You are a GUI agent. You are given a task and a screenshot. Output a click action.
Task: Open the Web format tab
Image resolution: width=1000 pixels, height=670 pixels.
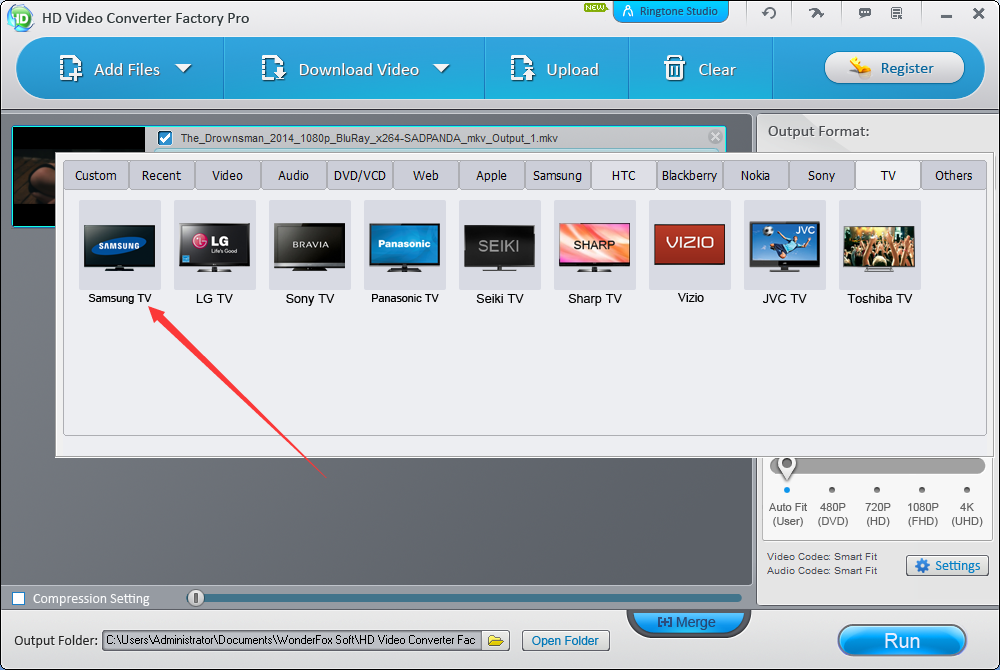pos(425,175)
